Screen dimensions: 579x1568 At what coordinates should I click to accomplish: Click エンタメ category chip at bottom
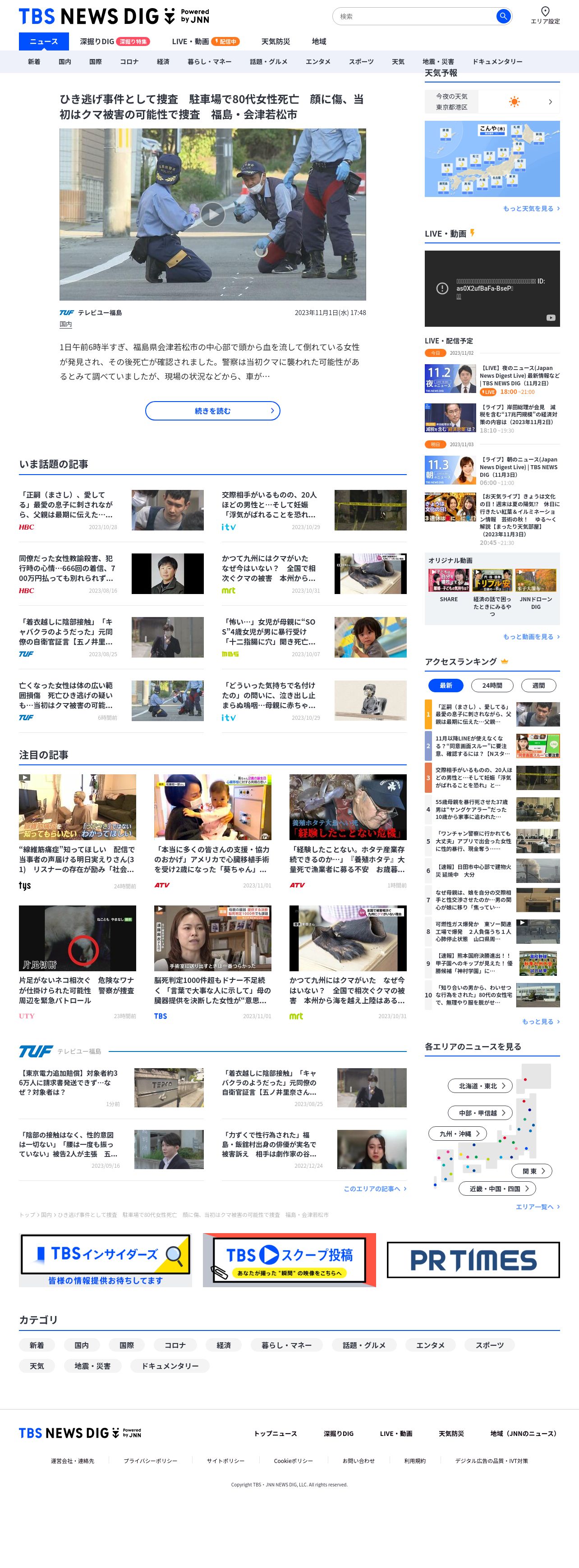click(x=431, y=1345)
